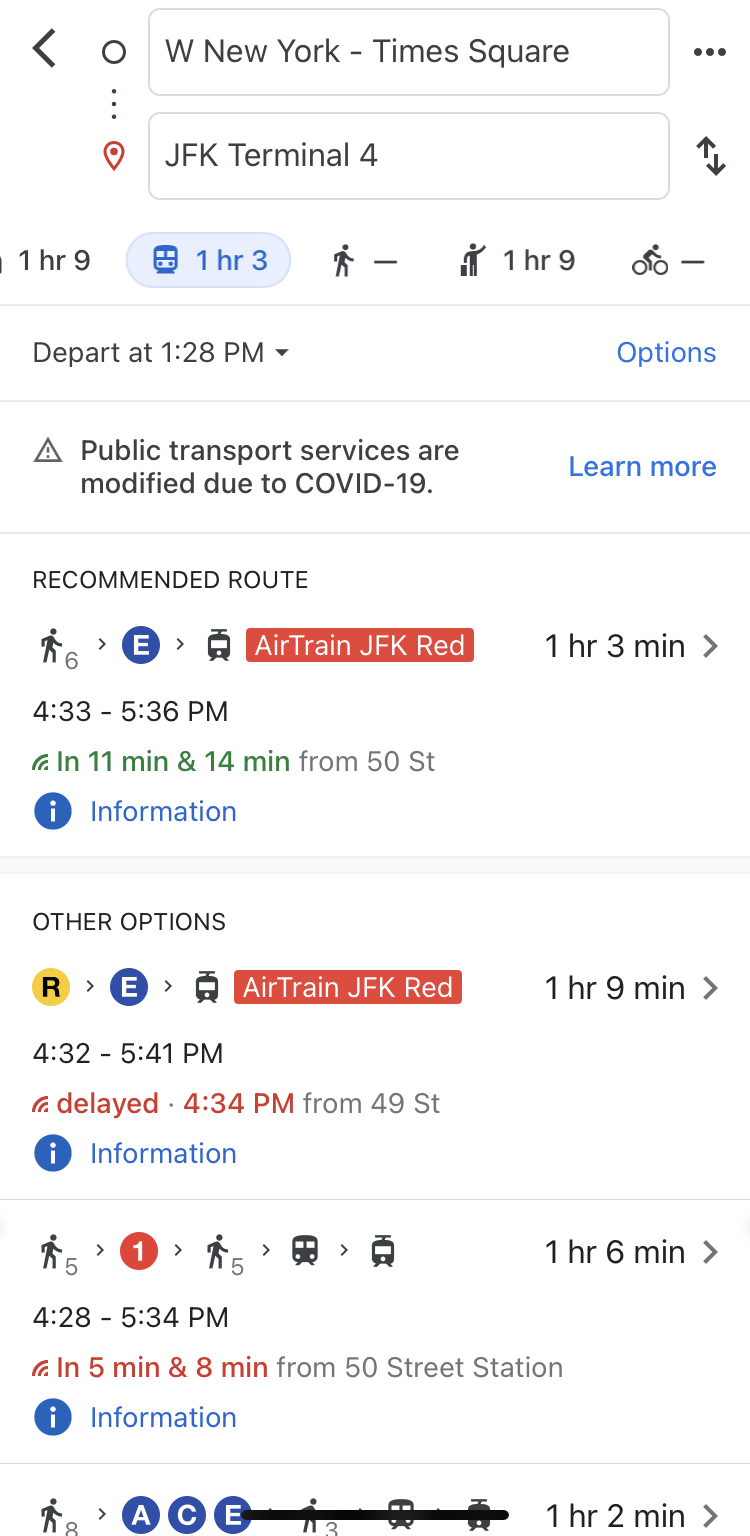The height and width of the screenshot is (1536, 750).
Task: Open the transit Options link
Action: coord(666,353)
